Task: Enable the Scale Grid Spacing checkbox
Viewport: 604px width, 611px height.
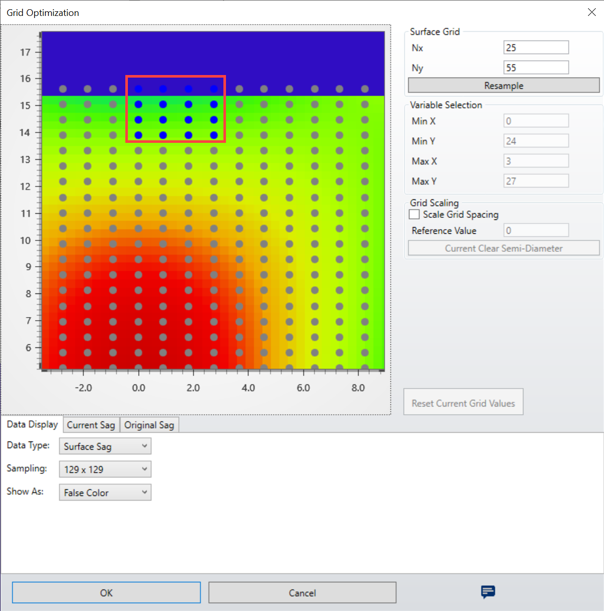Action: coord(415,214)
